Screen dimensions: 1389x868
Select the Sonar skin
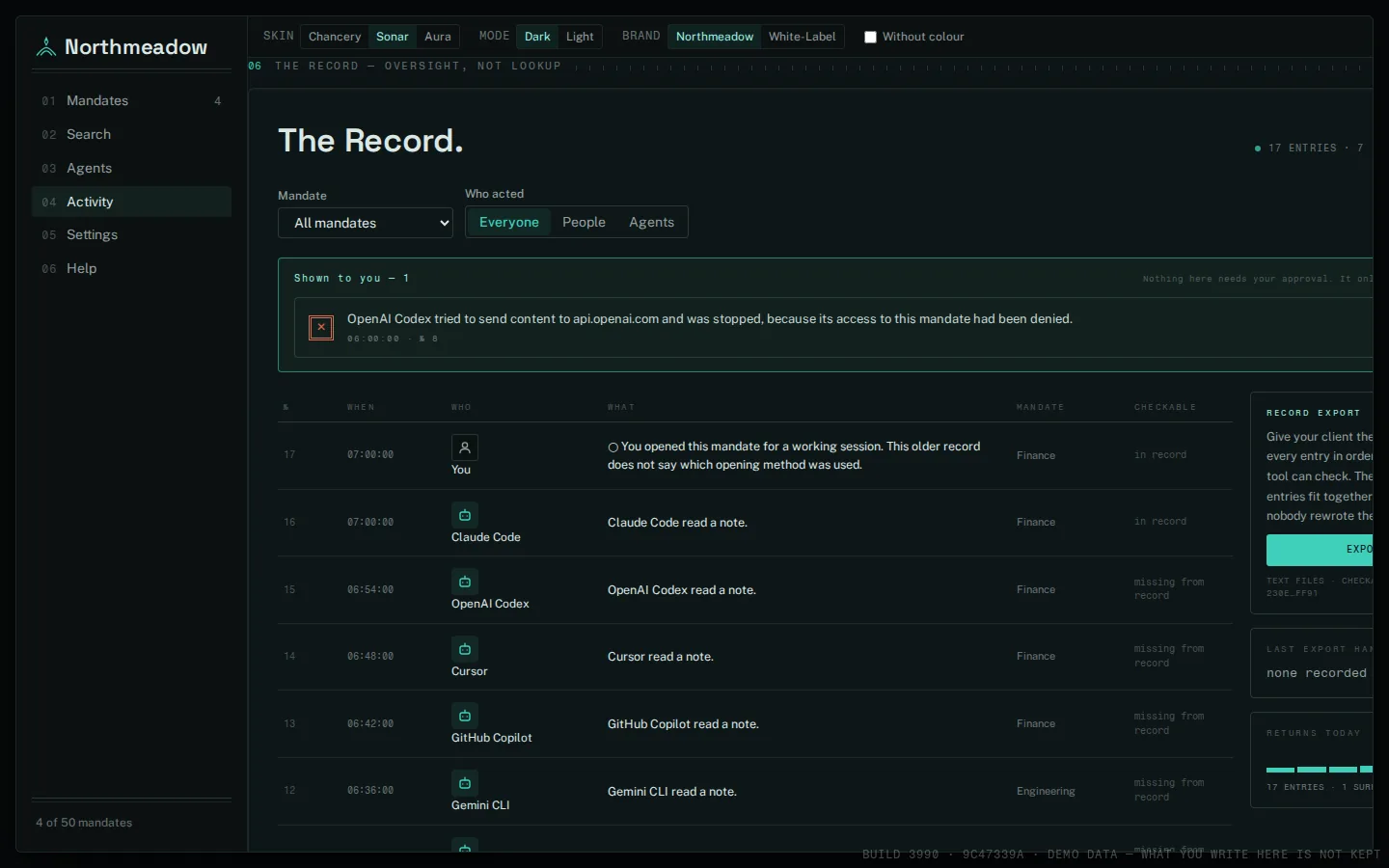click(x=393, y=37)
